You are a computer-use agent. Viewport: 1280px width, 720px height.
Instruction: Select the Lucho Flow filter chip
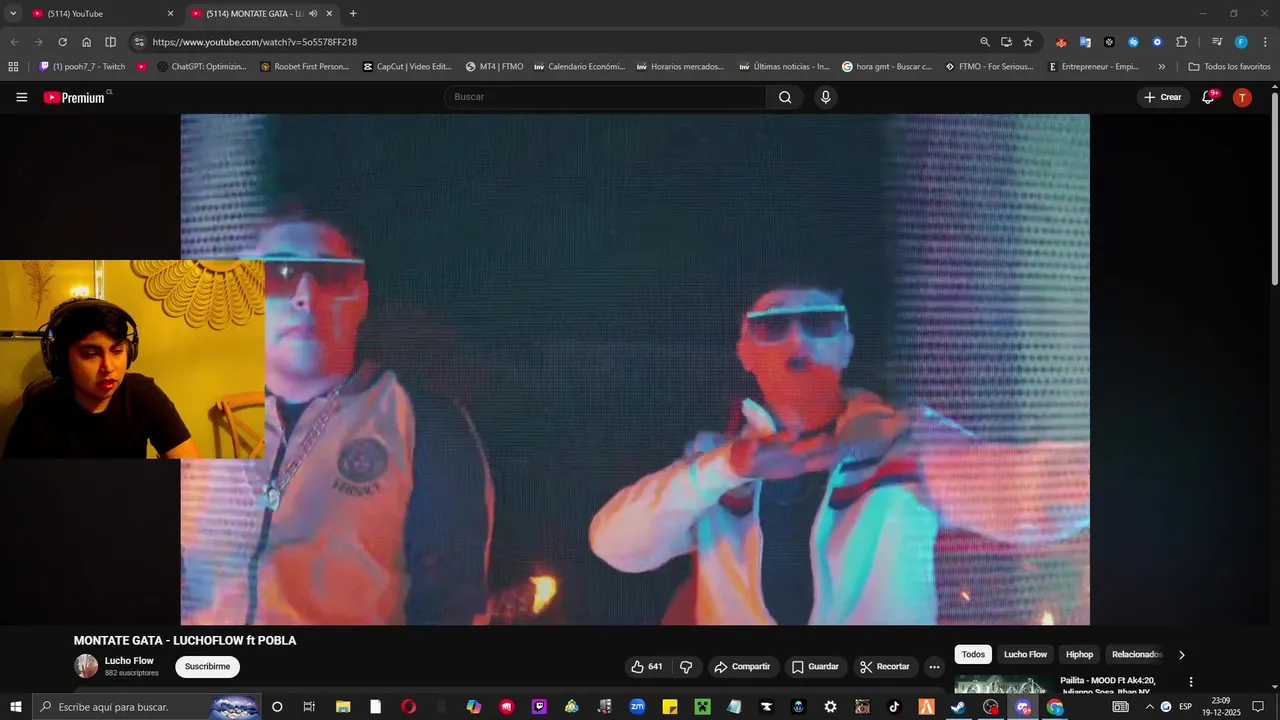[1025, 655]
